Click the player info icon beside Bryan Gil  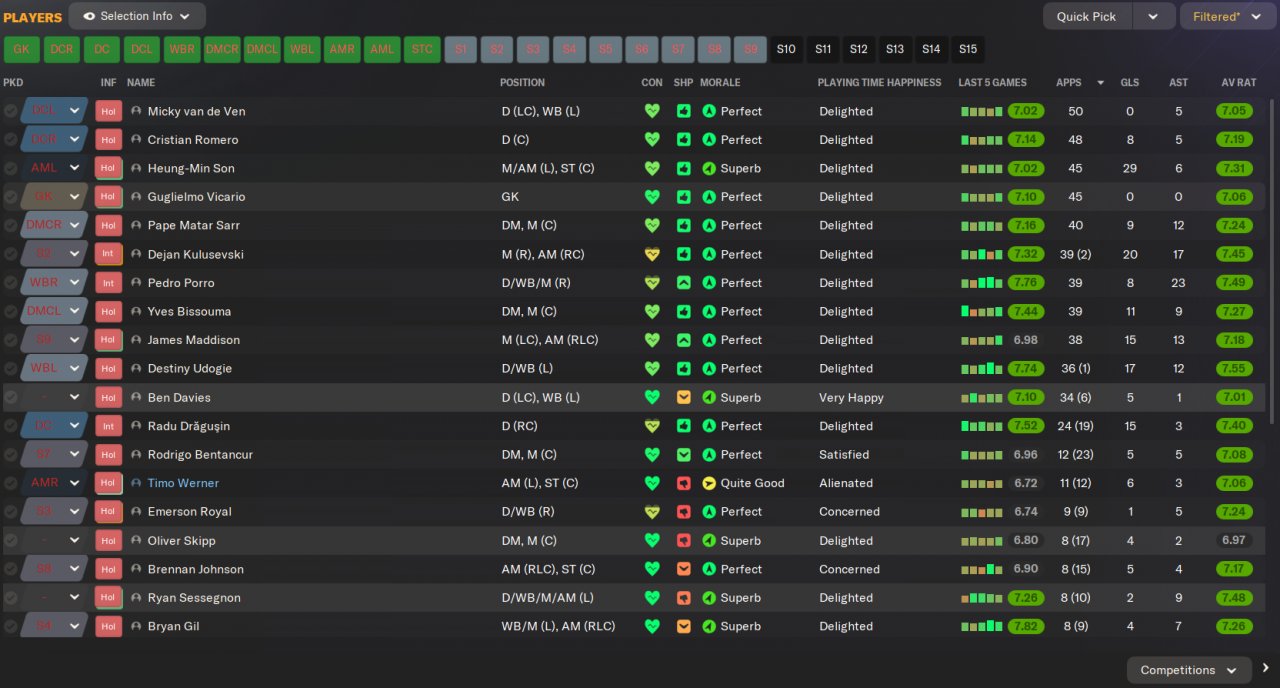point(136,627)
